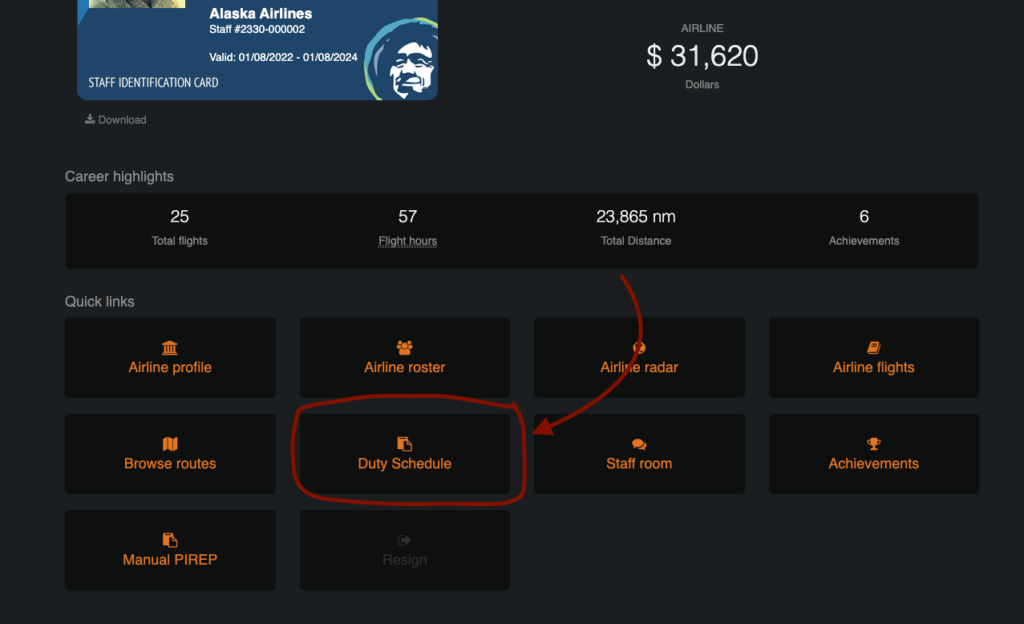
Task: Open the Airline radar quick link
Action: point(639,358)
